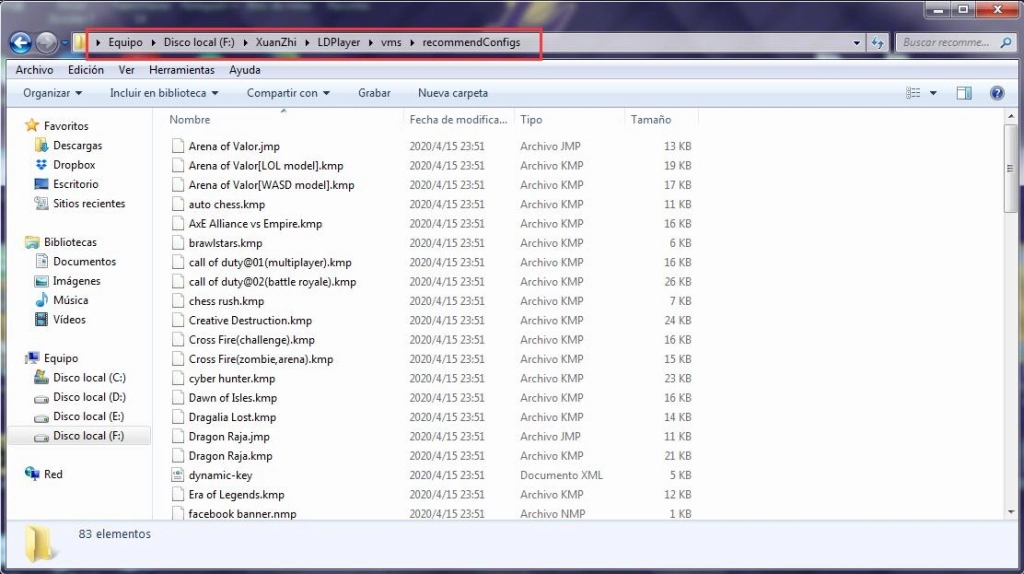Click the Equipo computer icon
The width and height of the screenshot is (1024, 574).
32,358
